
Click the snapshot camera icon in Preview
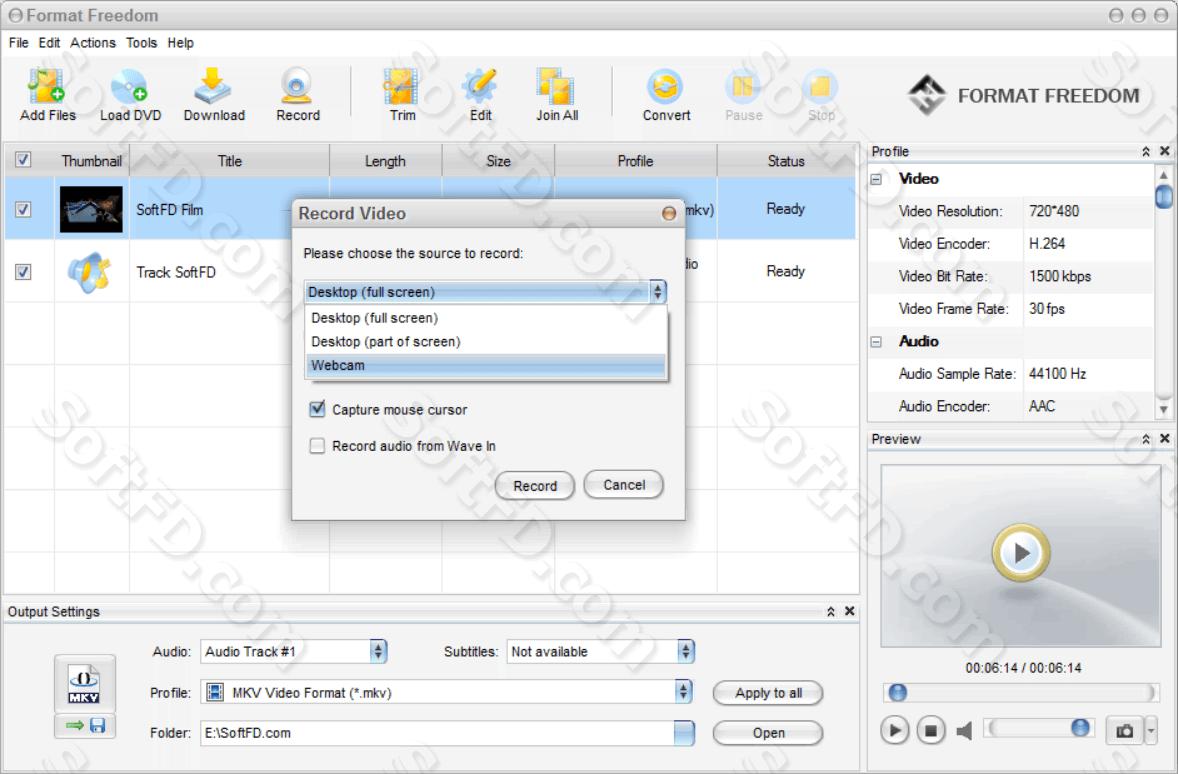[1124, 730]
